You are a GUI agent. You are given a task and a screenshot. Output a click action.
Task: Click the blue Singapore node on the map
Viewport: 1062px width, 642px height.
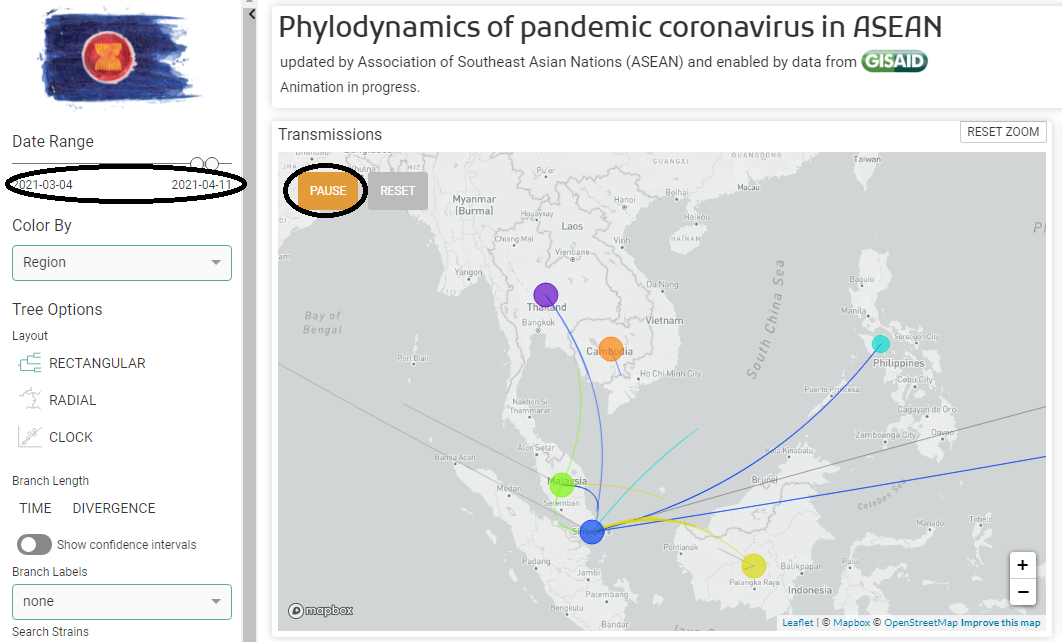[591, 532]
